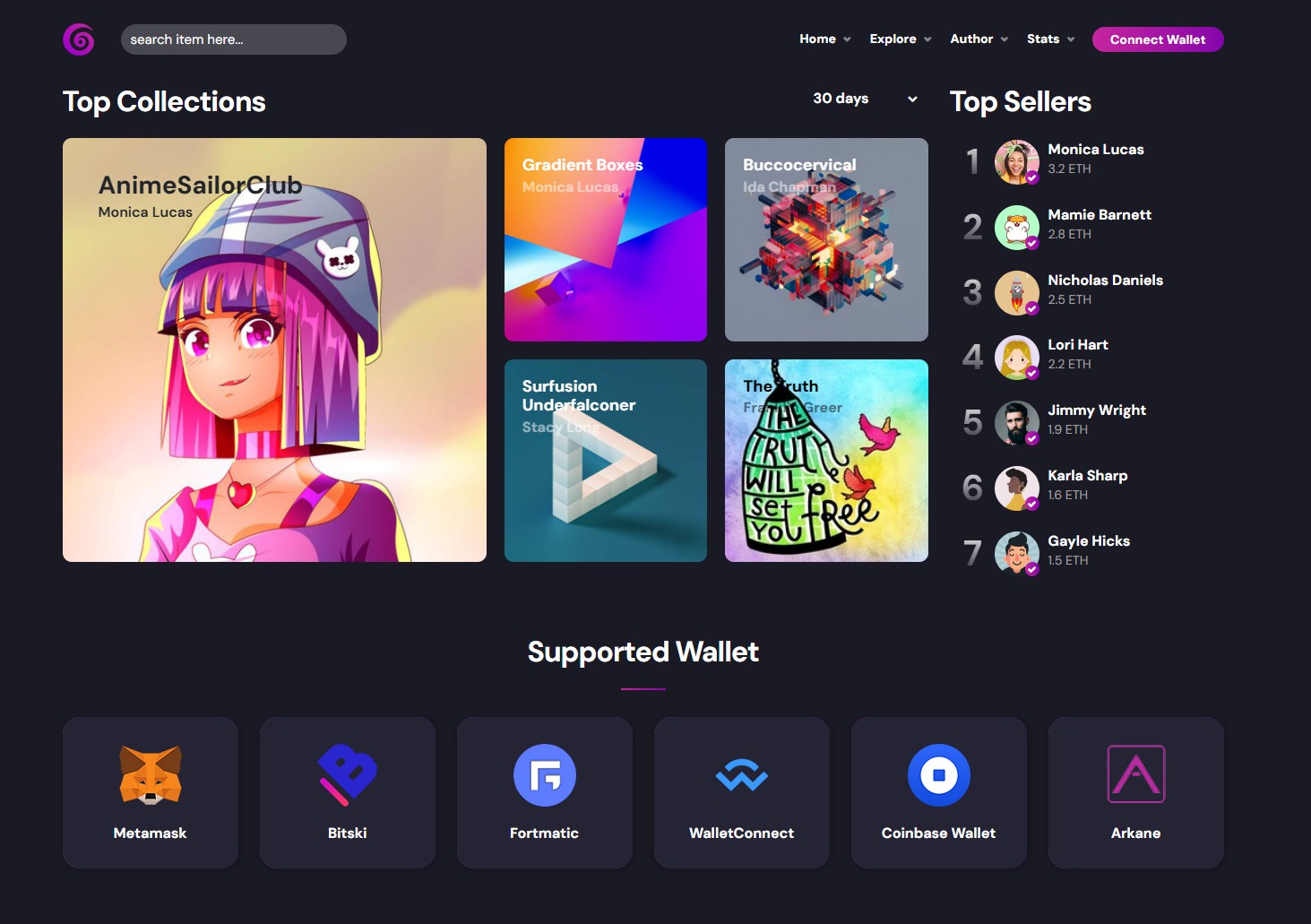Open Jimmy Wright's seller avatar
Image resolution: width=1311 pixels, height=924 pixels.
1016,423
